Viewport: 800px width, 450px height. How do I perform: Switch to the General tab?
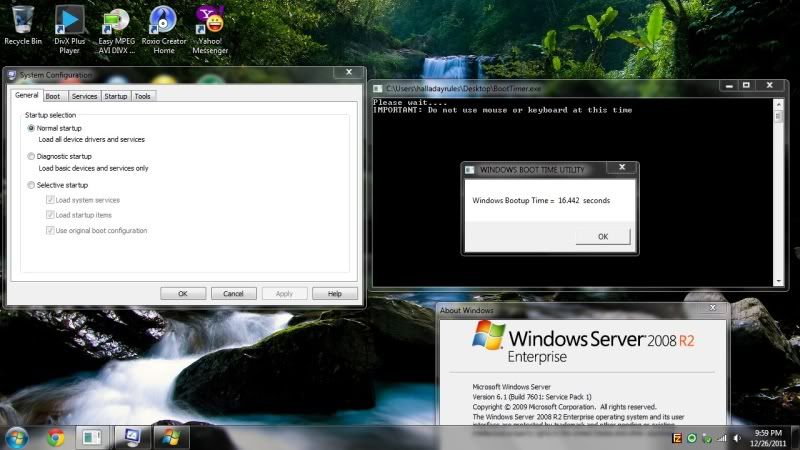coord(27,95)
